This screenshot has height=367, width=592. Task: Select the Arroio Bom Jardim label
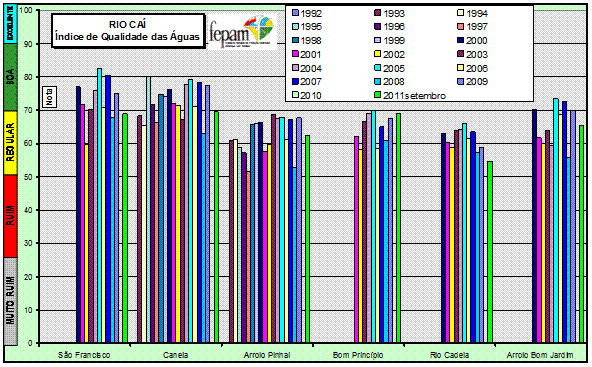click(540, 355)
